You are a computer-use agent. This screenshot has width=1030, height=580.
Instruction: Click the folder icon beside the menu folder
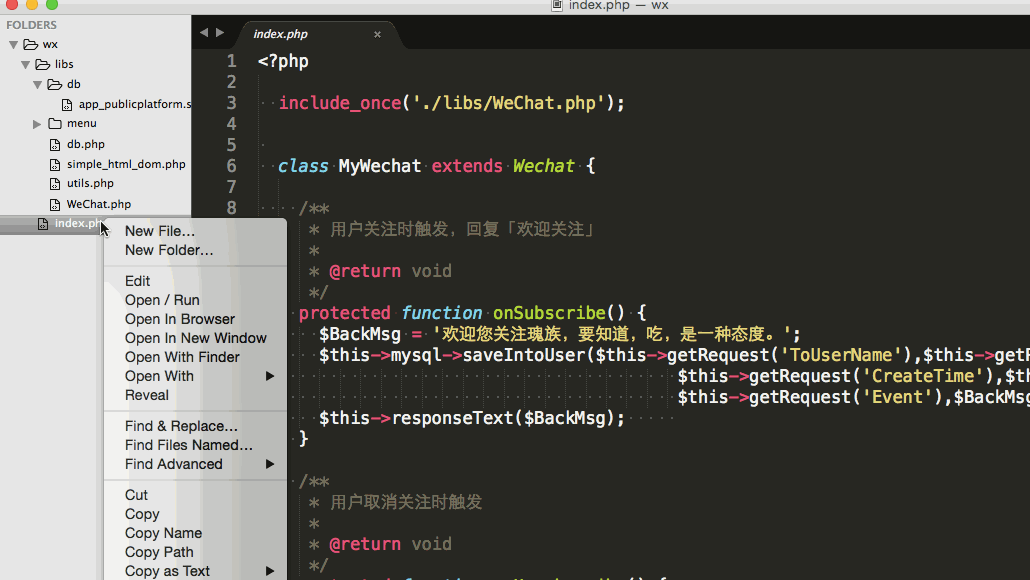[x=54, y=124]
